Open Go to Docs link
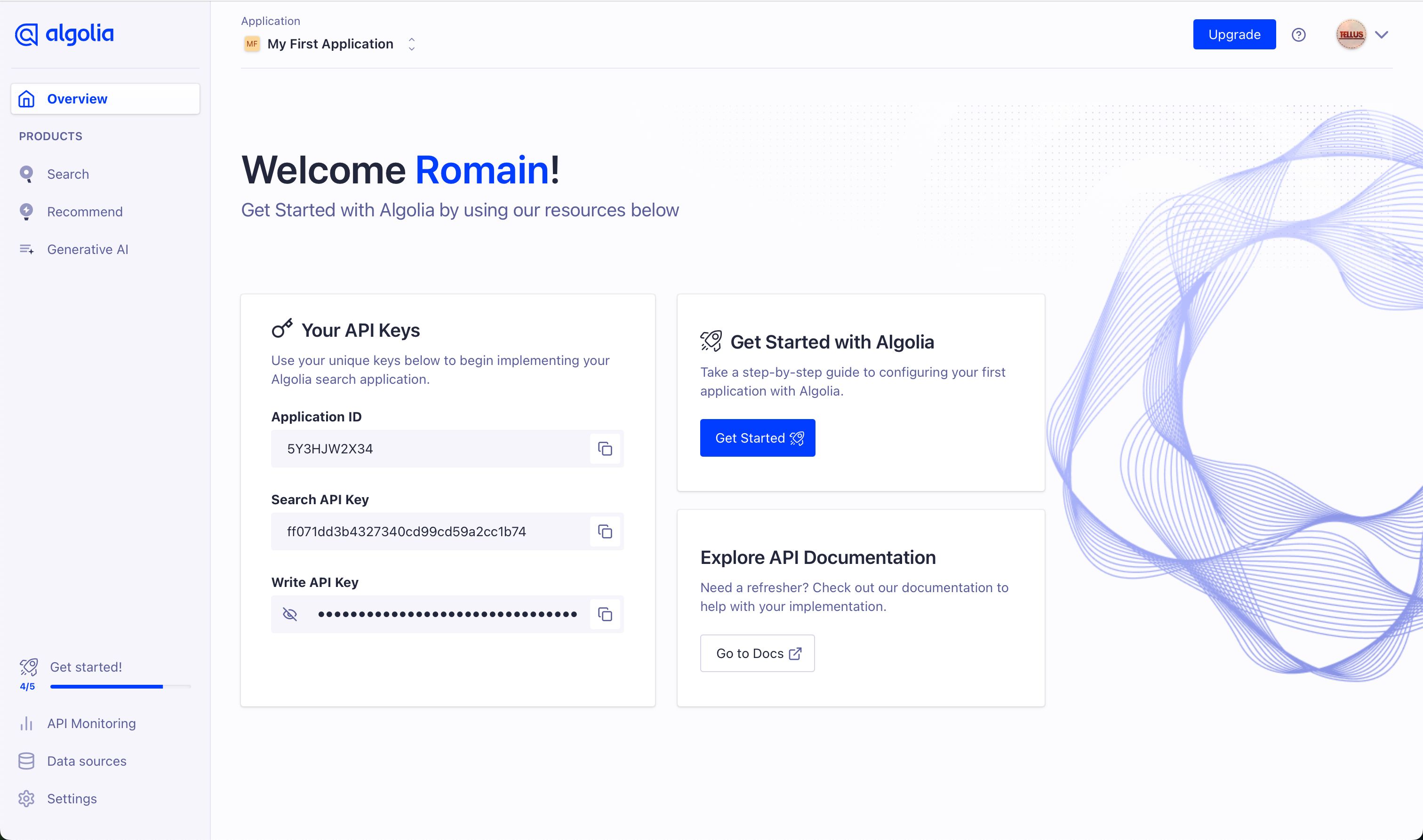Image resolution: width=1423 pixels, height=840 pixels. point(757,653)
